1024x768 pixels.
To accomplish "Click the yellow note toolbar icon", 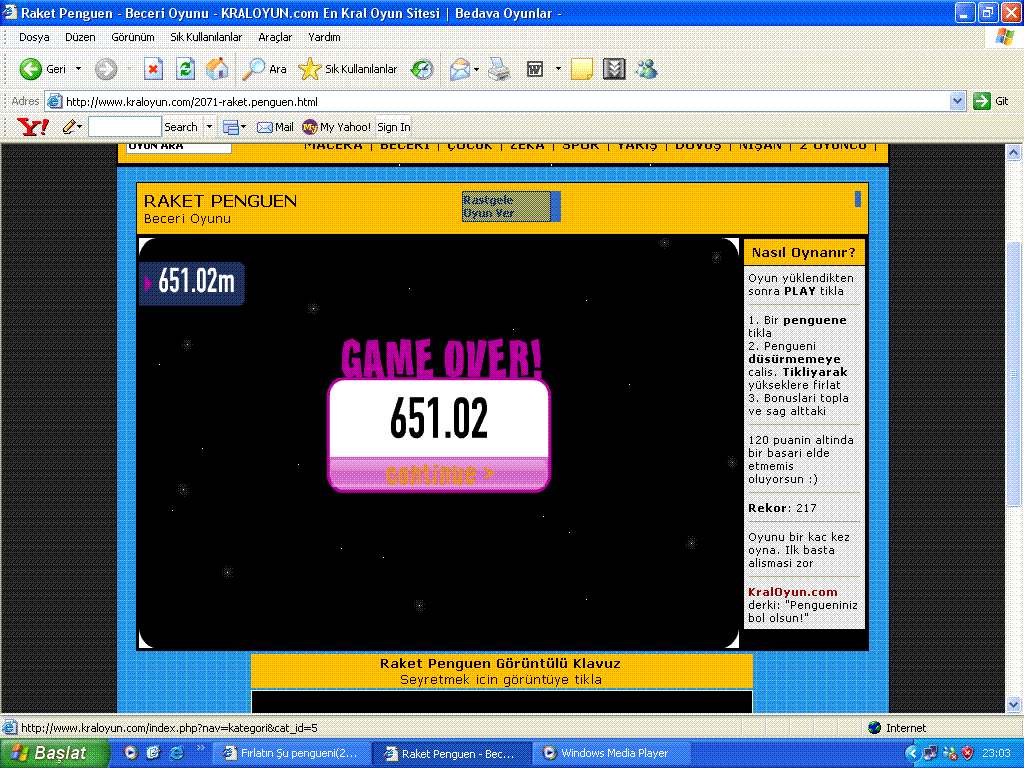I will (x=581, y=69).
